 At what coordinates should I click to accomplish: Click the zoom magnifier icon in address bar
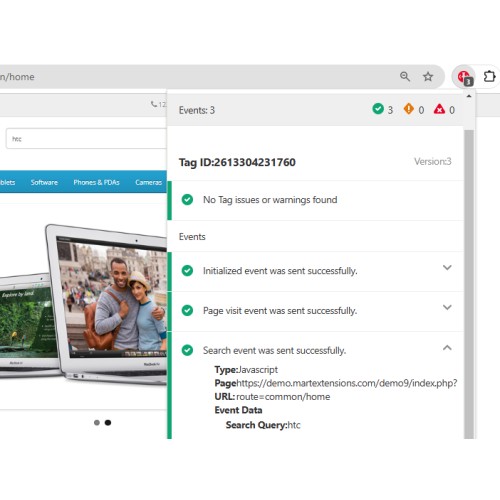click(x=405, y=77)
